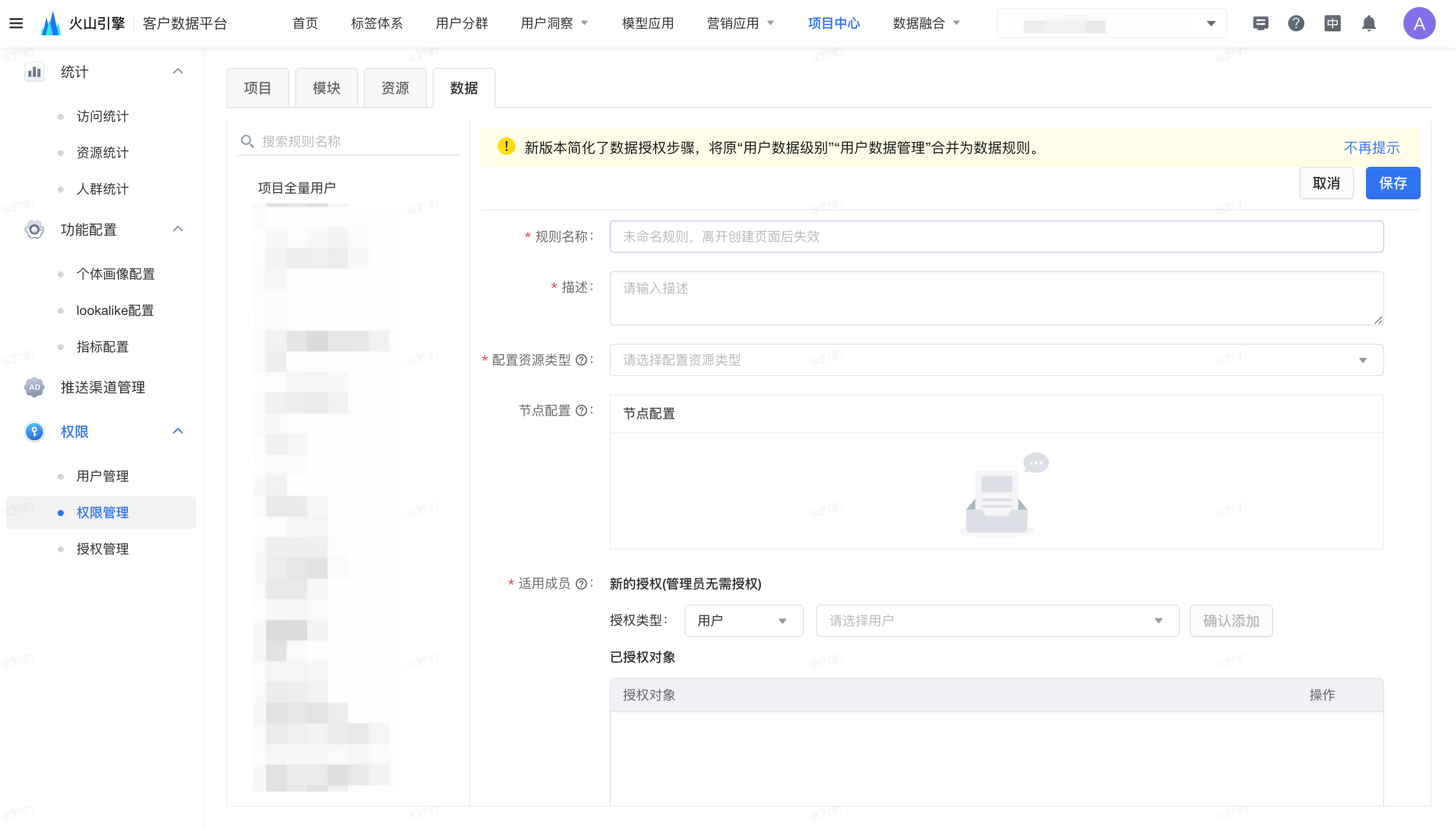This screenshot has height=829, width=1456.
Task: Open 用户分群 in top navigation
Action: [462, 23]
